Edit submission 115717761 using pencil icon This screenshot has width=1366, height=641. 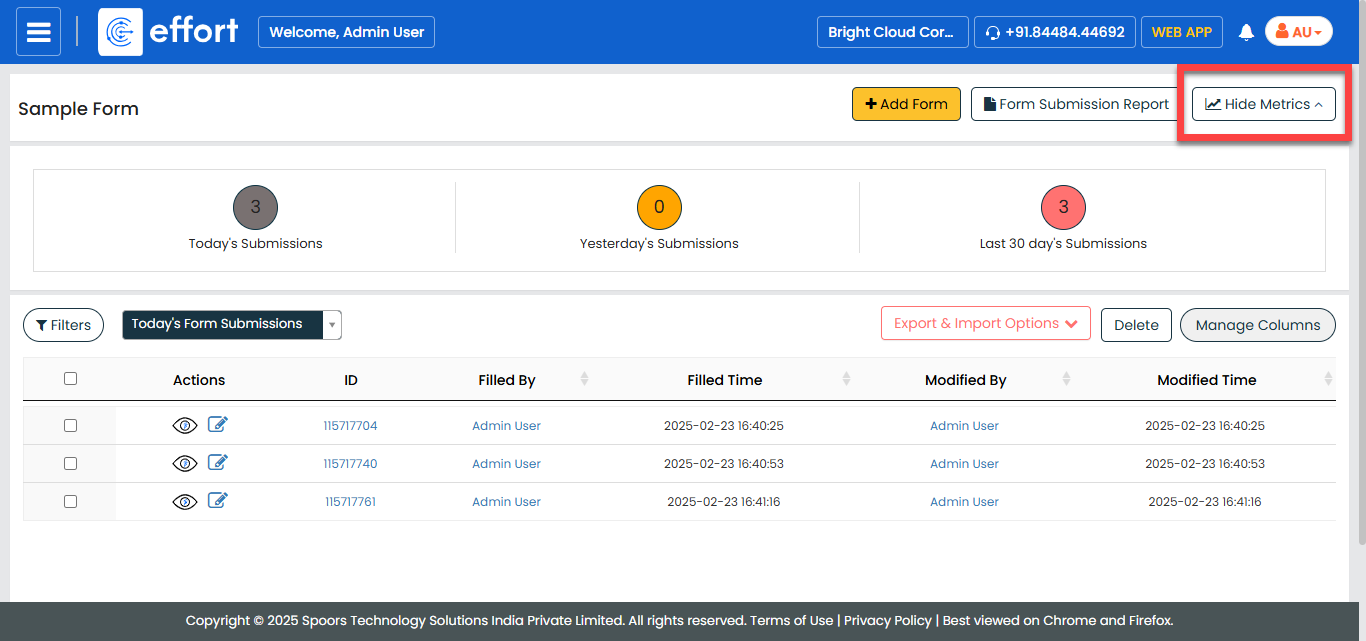click(x=218, y=501)
